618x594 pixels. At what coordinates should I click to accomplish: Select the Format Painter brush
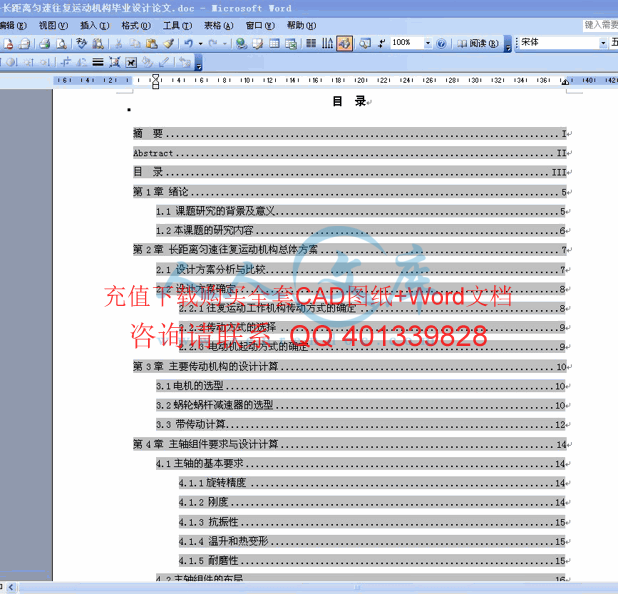point(169,43)
